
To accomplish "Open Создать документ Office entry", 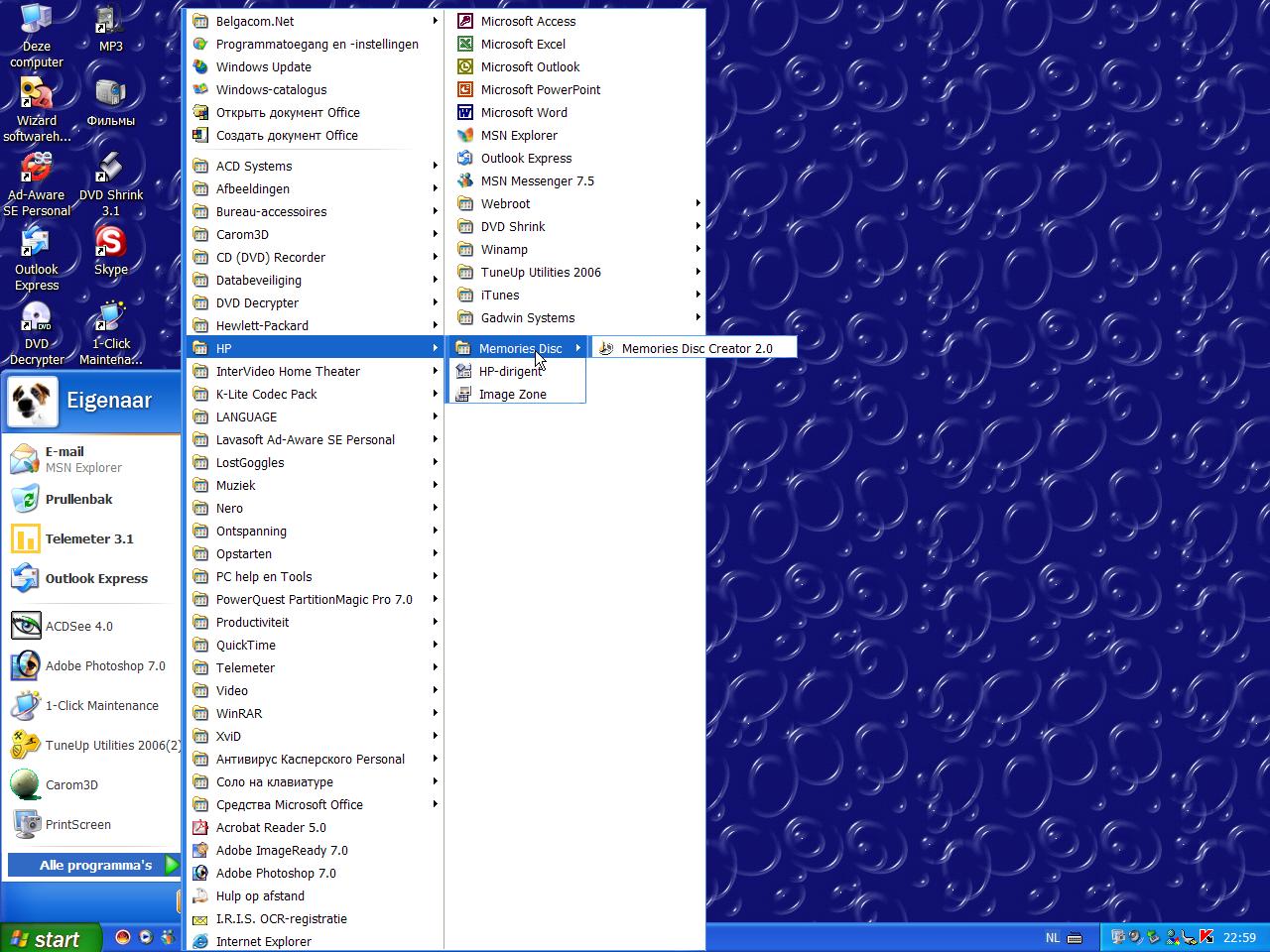I will (315, 135).
